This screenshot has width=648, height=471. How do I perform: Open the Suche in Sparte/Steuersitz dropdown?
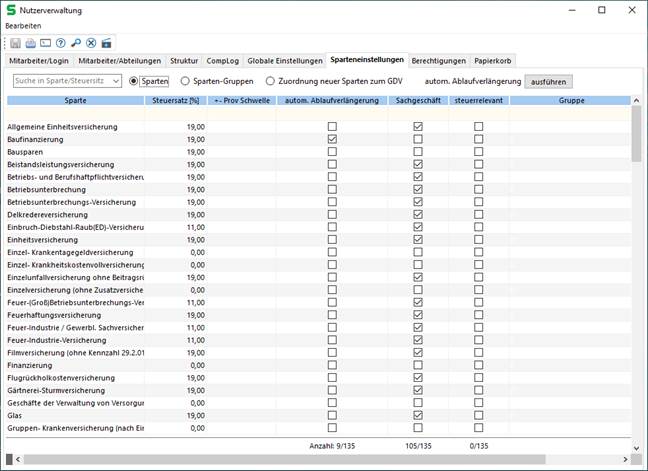coord(116,80)
